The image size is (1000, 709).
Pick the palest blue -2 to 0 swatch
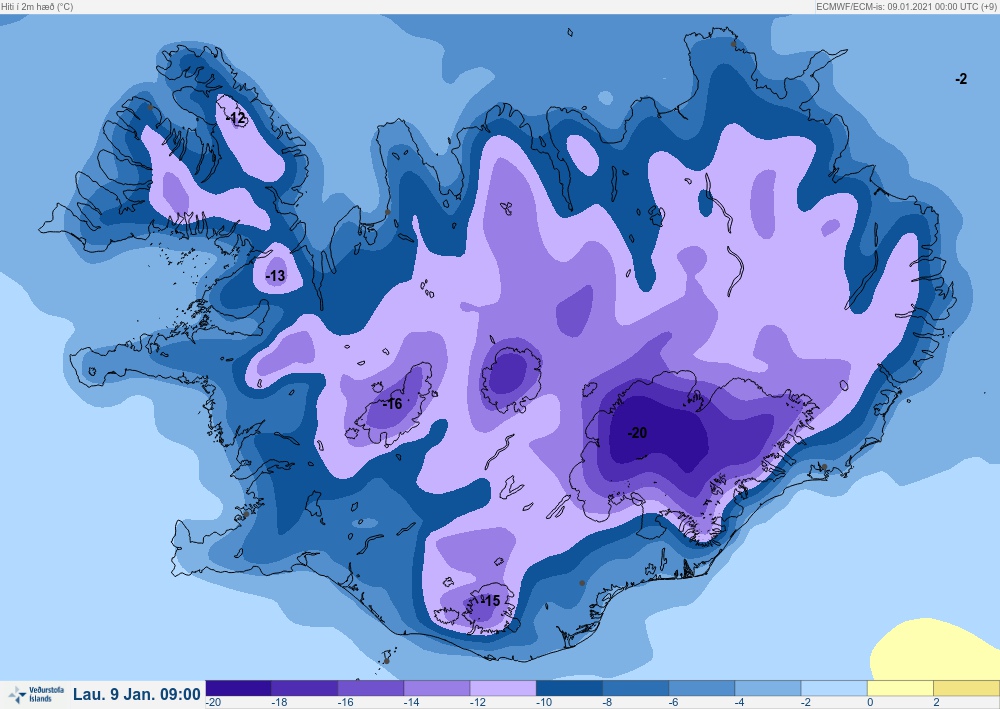click(x=835, y=688)
